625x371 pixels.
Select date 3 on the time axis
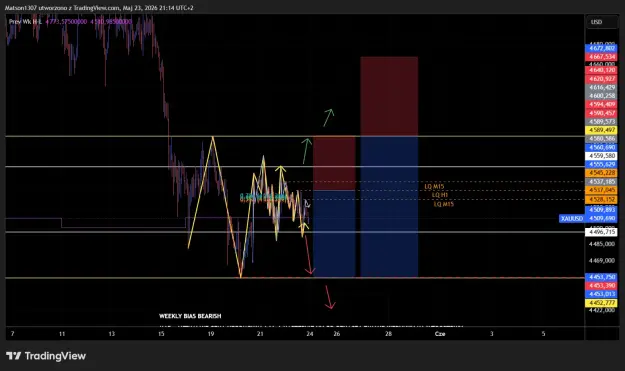pyautogui.click(x=491, y=334)
